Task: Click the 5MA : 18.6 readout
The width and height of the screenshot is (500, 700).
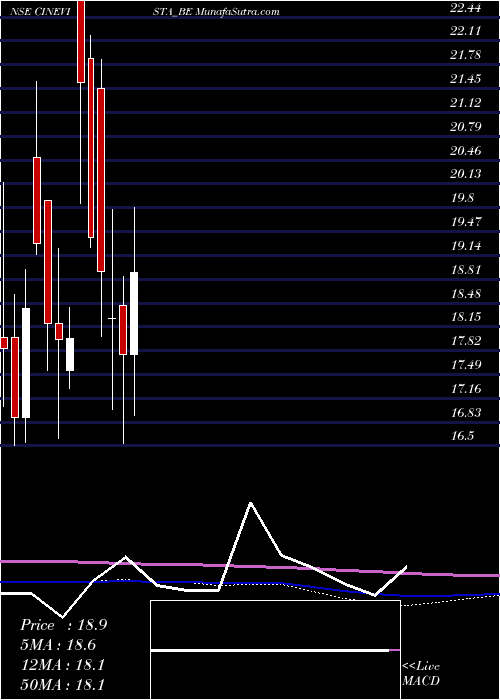Action: pyautogui.click(x=58, y=645)
